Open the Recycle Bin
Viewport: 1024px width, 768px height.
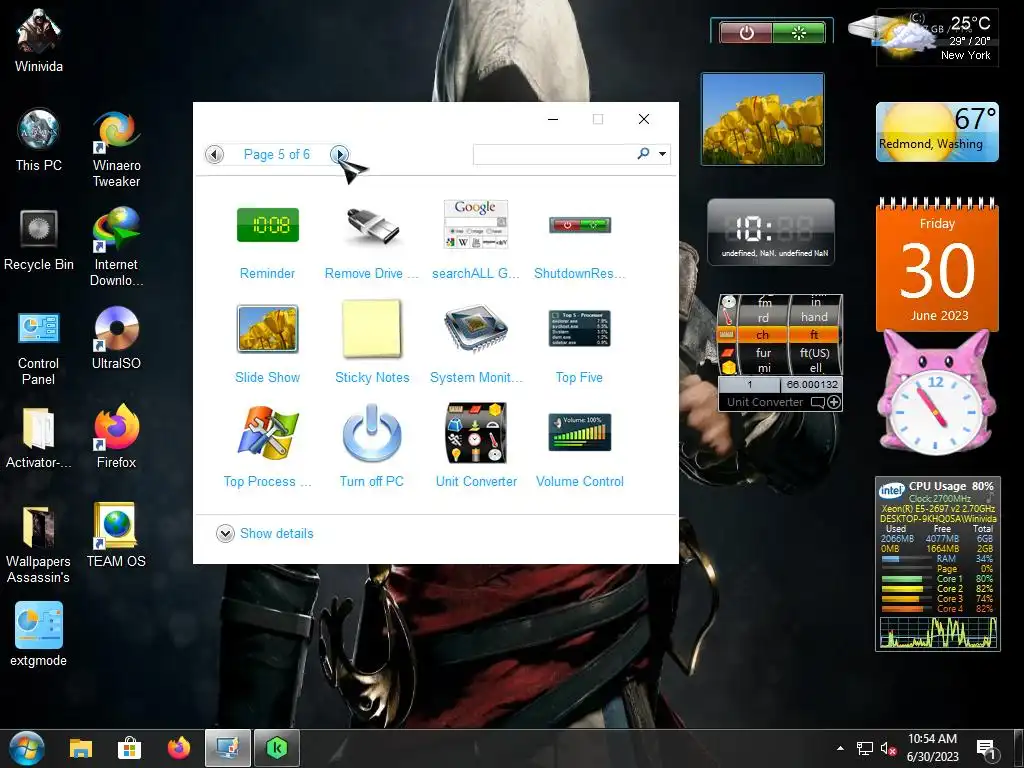pos(39,240)
